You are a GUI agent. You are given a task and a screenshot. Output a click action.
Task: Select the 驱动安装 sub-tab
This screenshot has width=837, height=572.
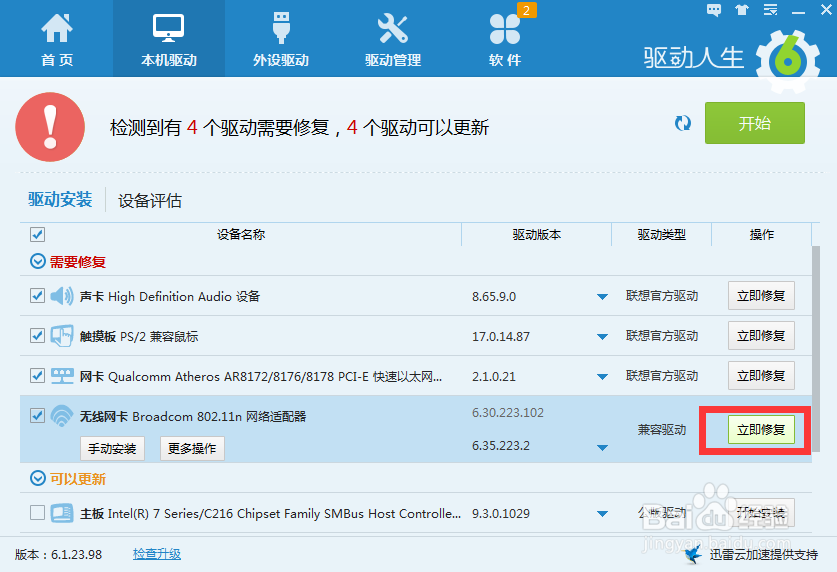point(60,200)
